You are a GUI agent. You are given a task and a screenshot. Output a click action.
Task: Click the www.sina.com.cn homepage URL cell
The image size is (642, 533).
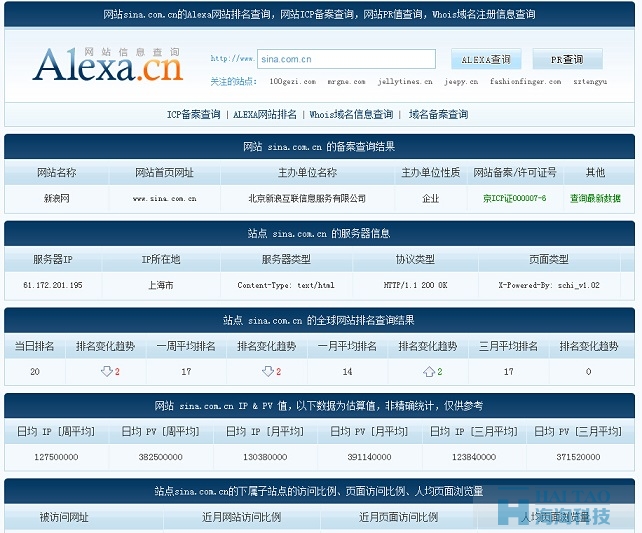(x=165, y=199)
